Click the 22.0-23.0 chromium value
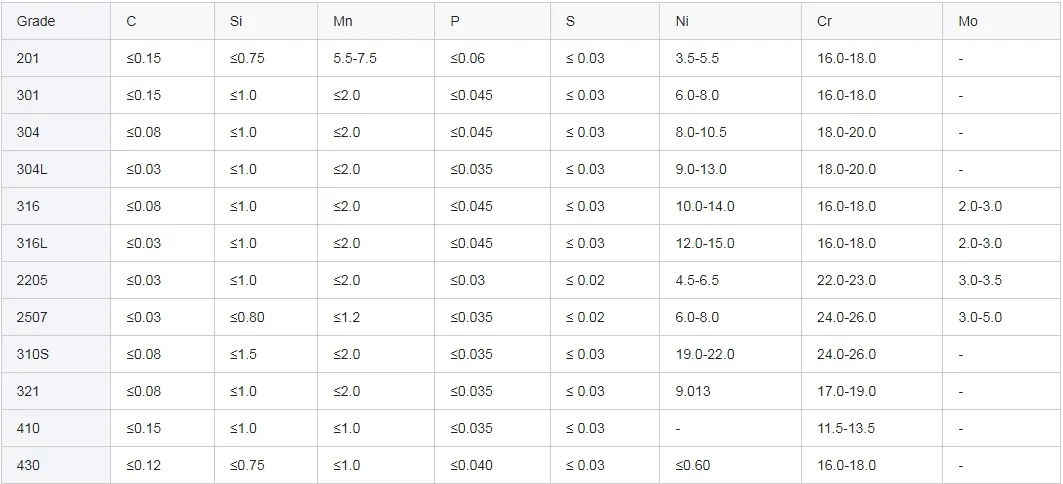The image size is (1063, 484). [846, 280]
